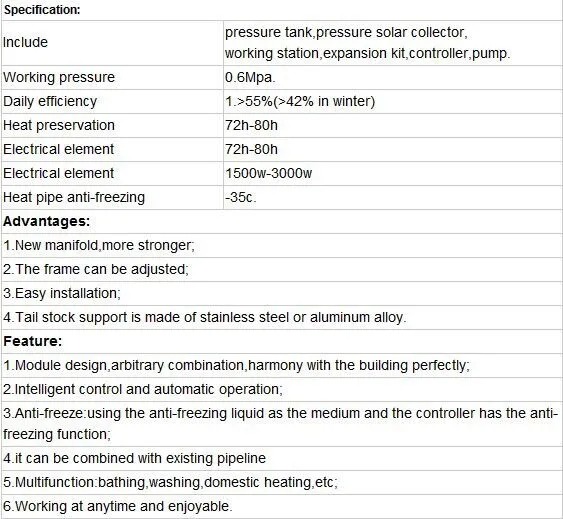The image size is (563, 519).
Task: Select the Include row label
Action: [x=25, y=42]
